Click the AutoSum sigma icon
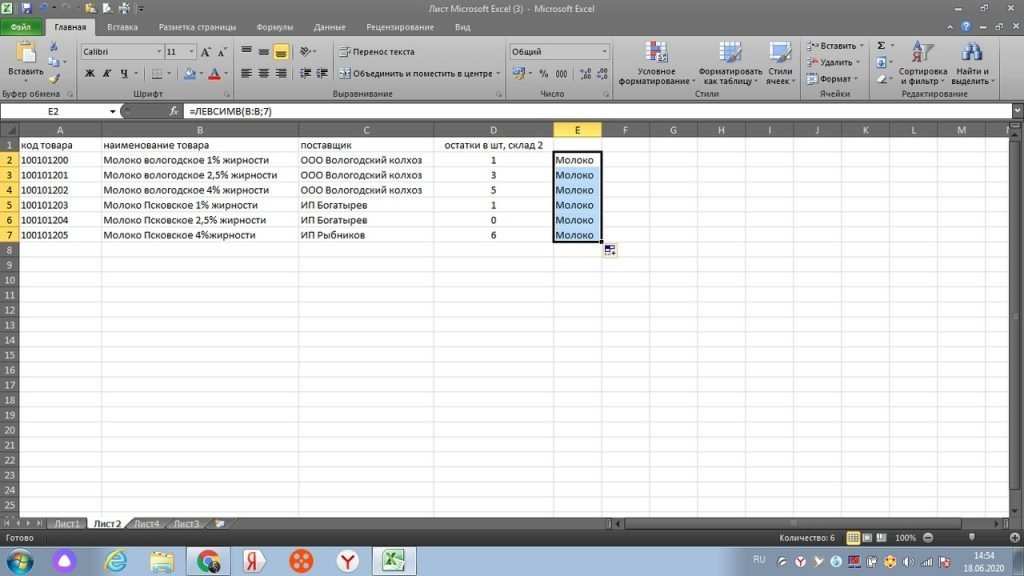 click(881, 46)
